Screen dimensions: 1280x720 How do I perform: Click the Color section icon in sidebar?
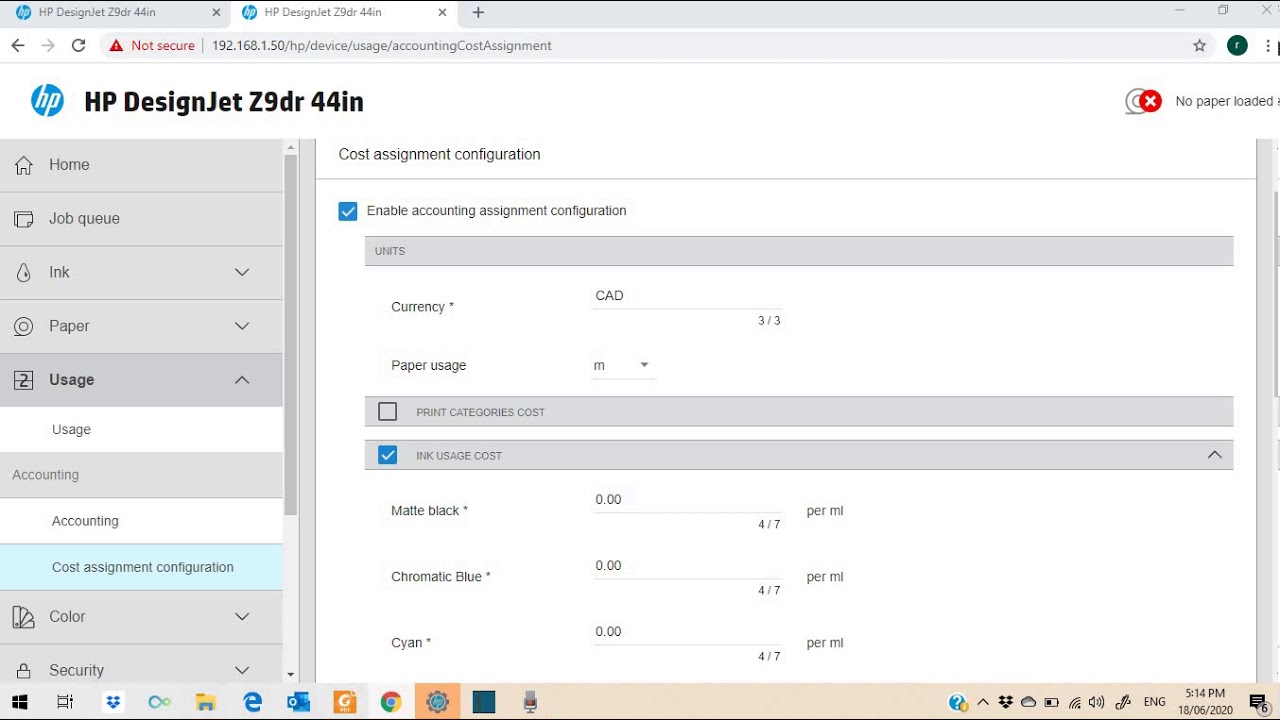tap(23, 617)
